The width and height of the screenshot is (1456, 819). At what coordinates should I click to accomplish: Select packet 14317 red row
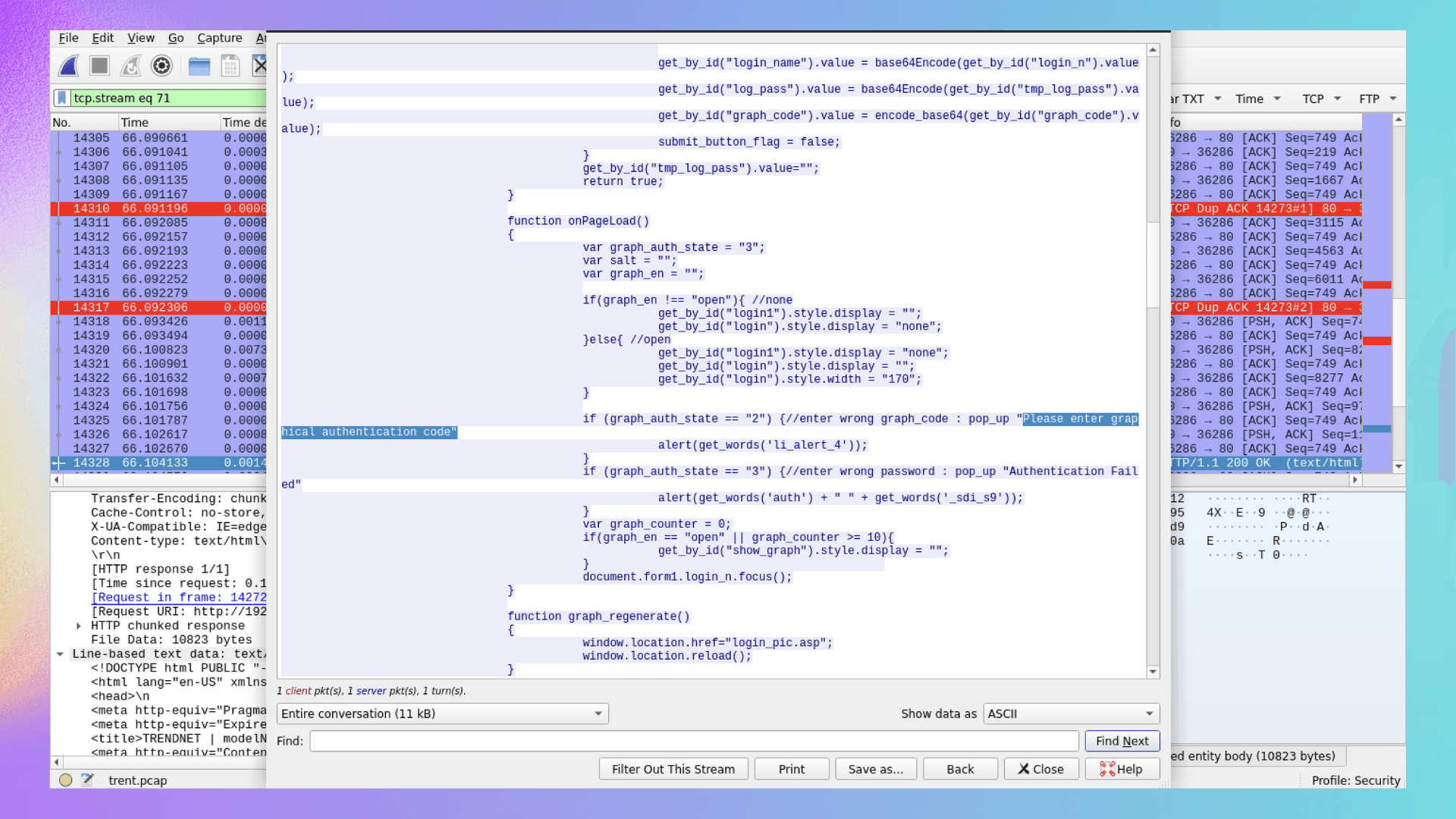point(158,307)
